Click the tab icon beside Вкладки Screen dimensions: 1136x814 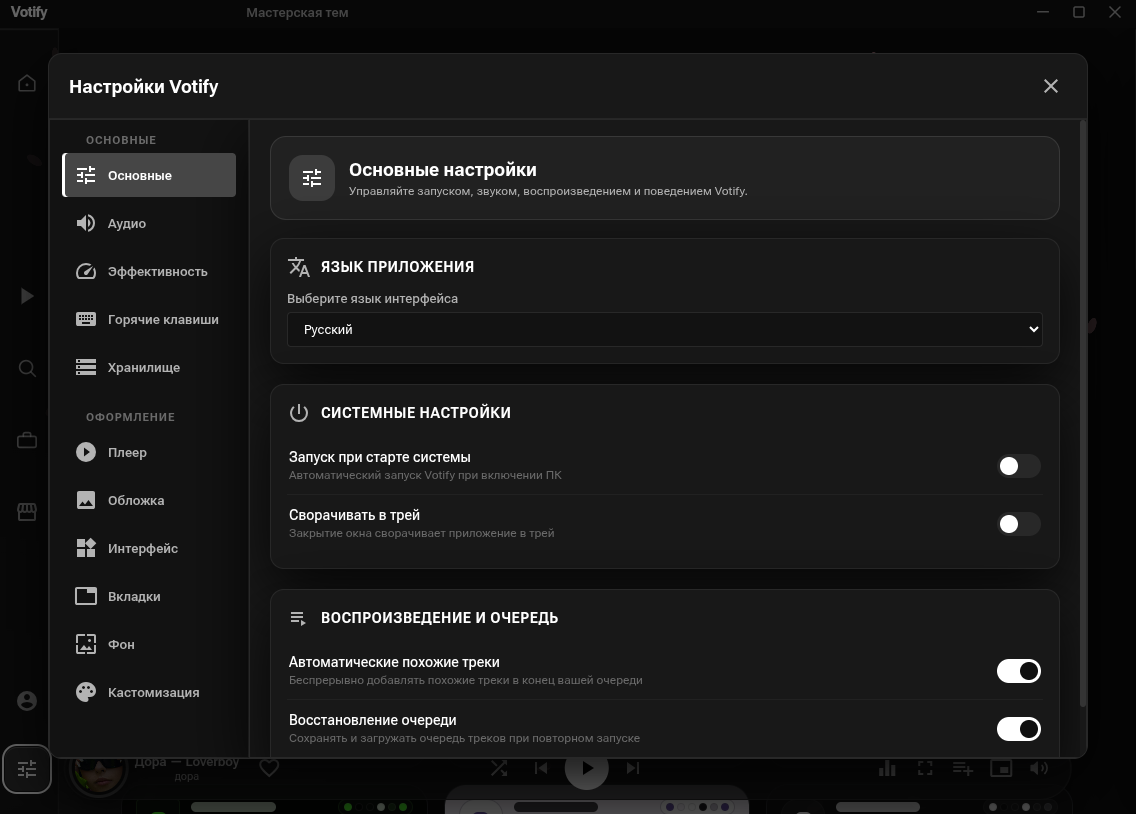(x=85, y=596)
